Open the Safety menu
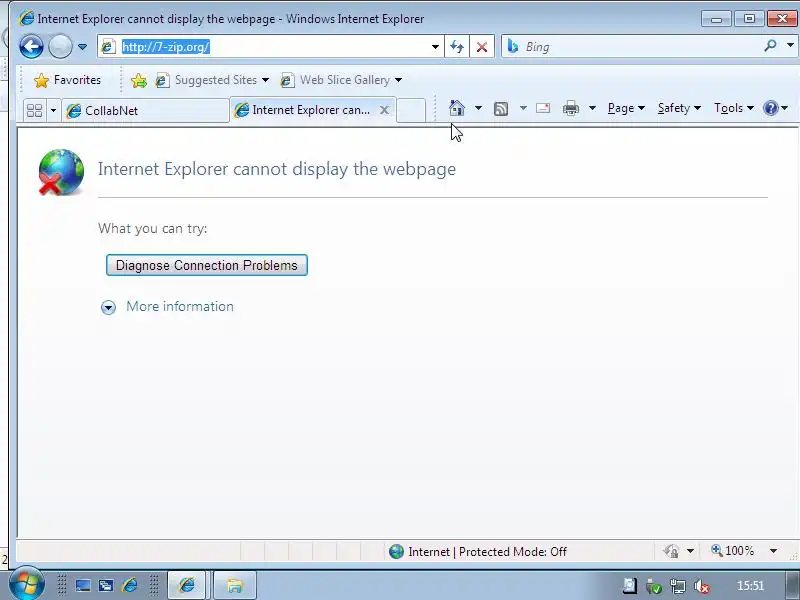The height and width of the screenshot is (600, 800). pos(679,108)
